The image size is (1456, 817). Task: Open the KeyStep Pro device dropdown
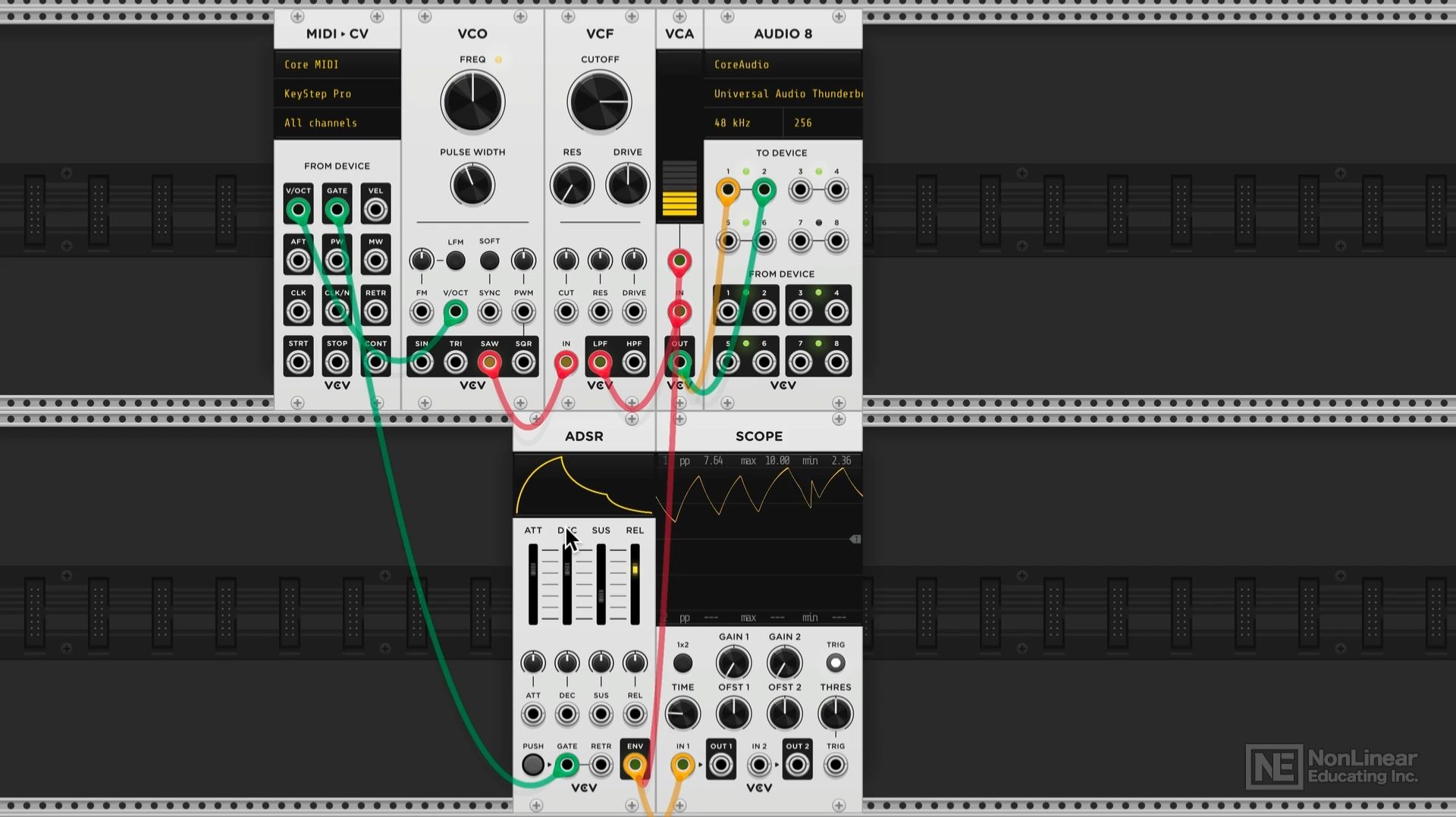337,94
